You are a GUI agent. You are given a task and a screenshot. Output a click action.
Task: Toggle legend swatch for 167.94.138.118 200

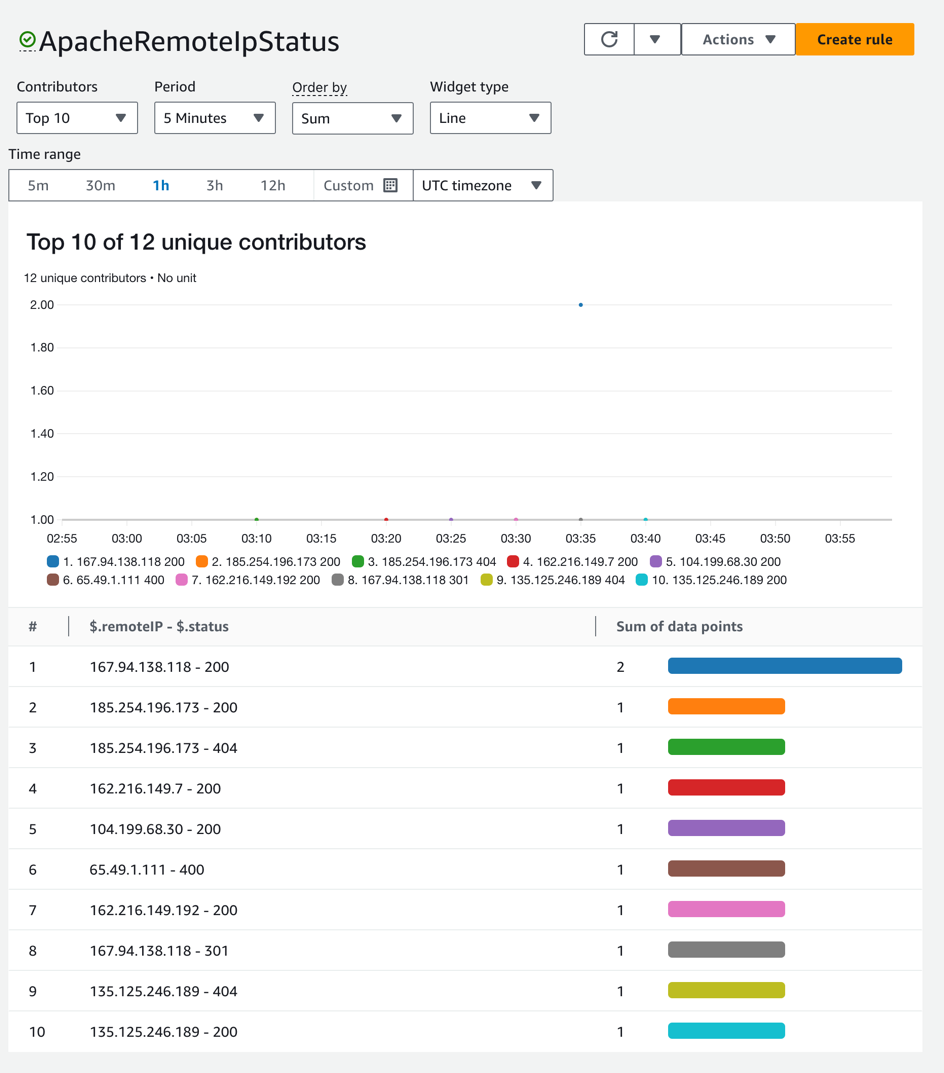click(53, 561)
